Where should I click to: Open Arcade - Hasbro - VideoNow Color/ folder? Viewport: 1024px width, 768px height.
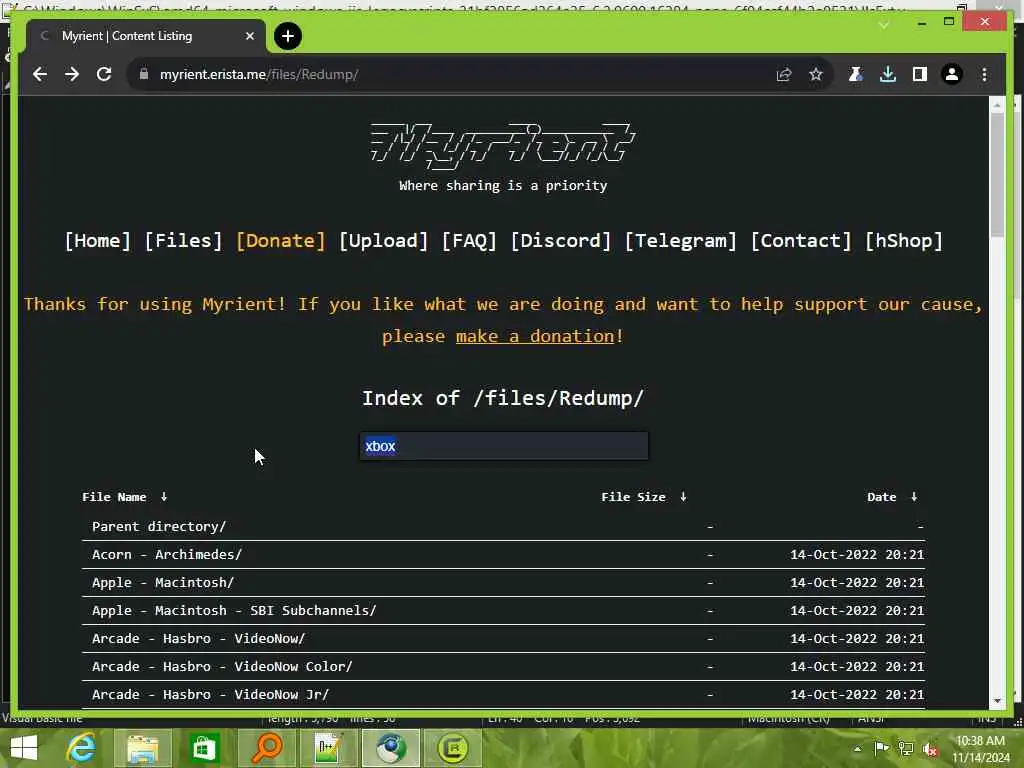(x=222, y=667)
